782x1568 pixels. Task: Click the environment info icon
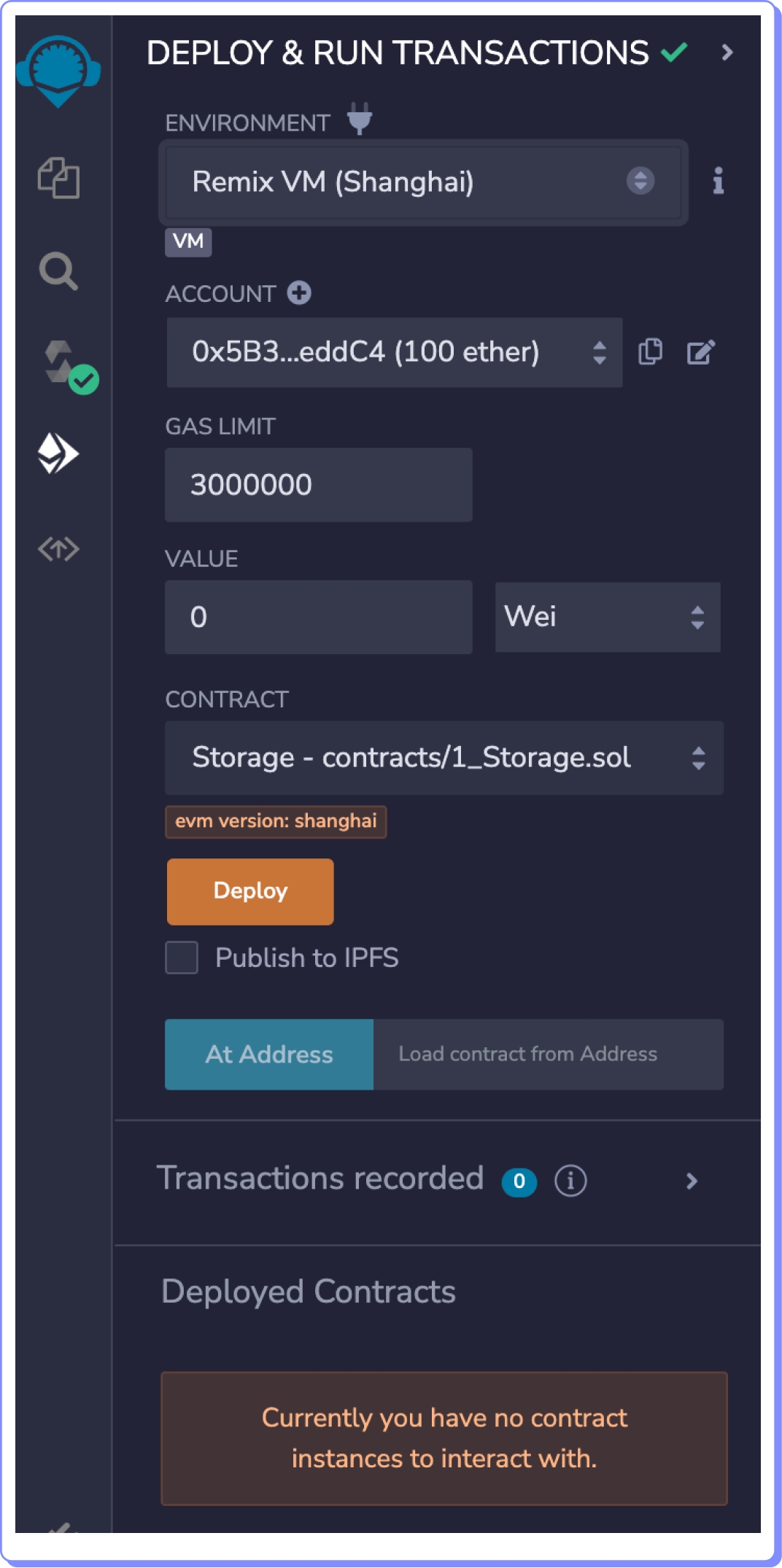click(718, 181)
